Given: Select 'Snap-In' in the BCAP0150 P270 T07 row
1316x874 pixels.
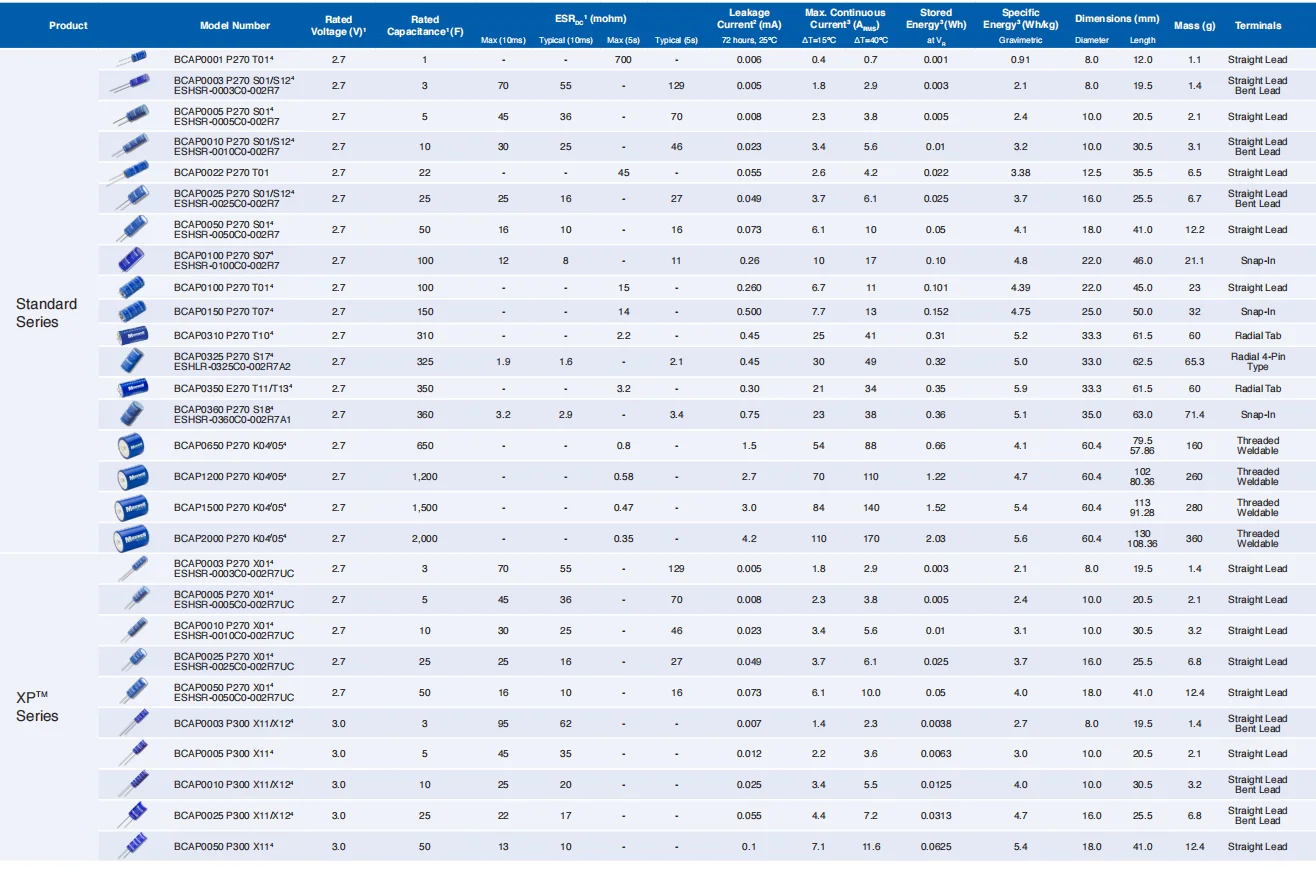Looking at the screenshot, I should tap(1258, 312).
